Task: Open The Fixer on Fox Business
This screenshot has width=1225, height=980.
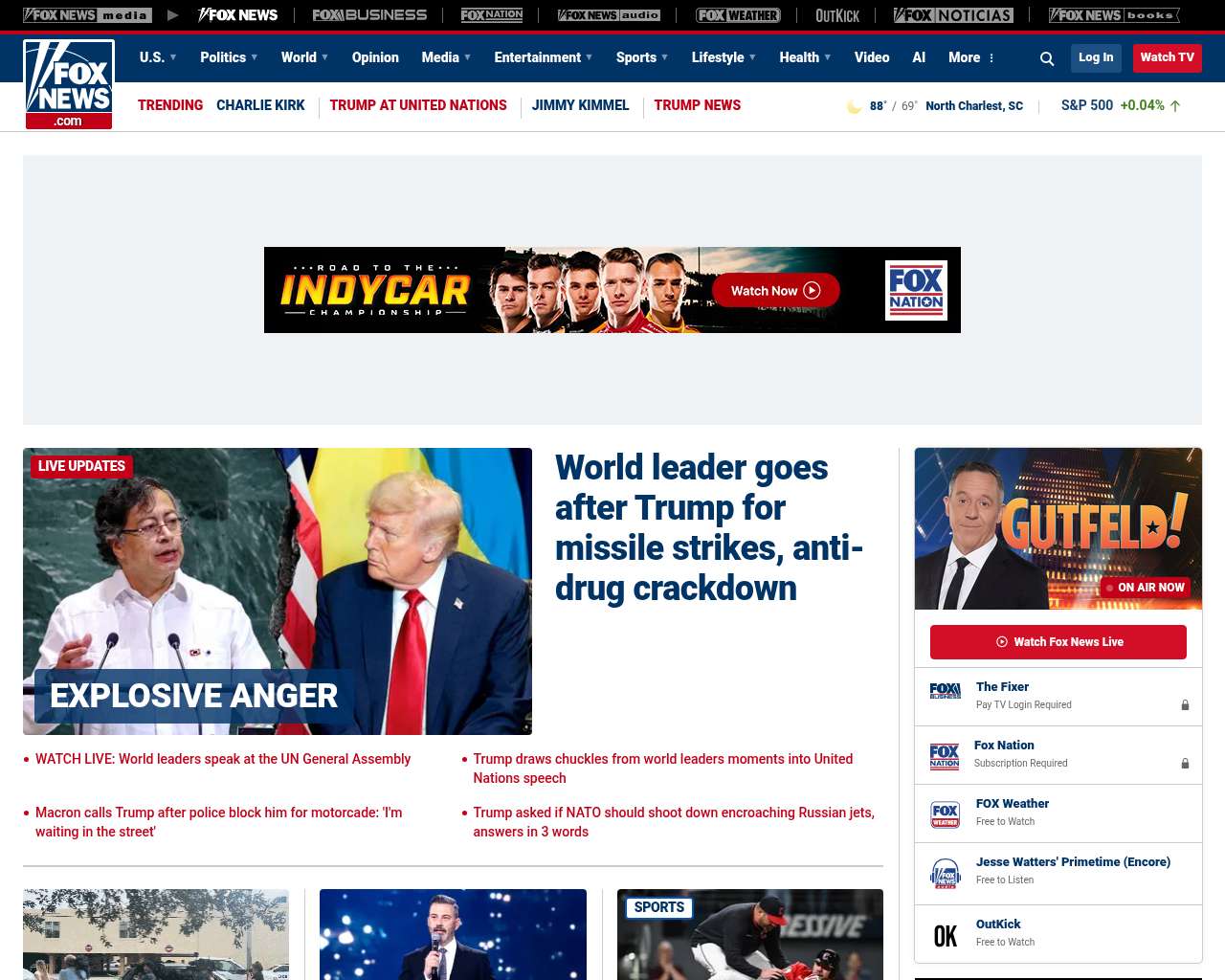Action: click(x=1058, y=697)
